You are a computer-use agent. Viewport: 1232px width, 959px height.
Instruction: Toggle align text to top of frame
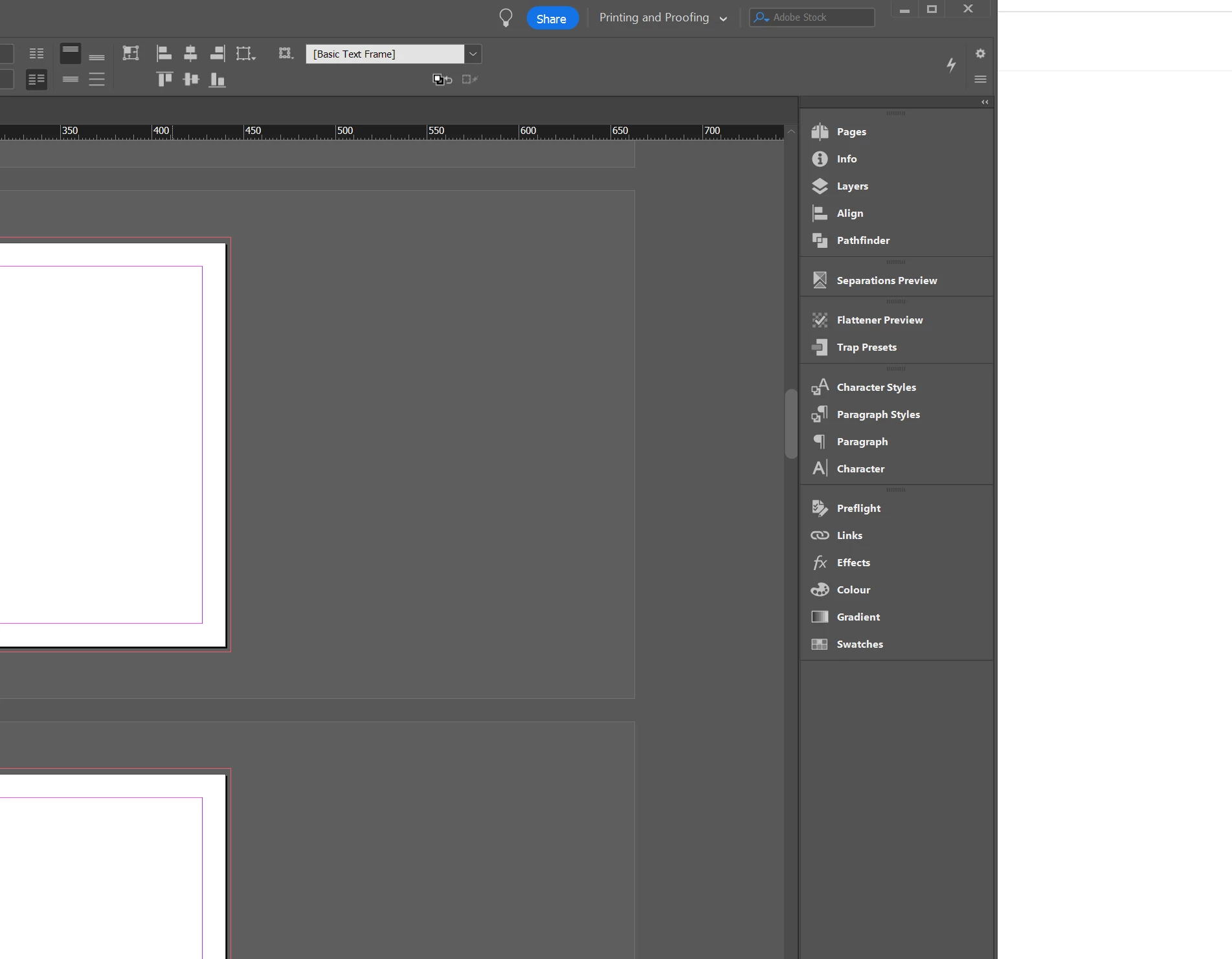[71, 53]
